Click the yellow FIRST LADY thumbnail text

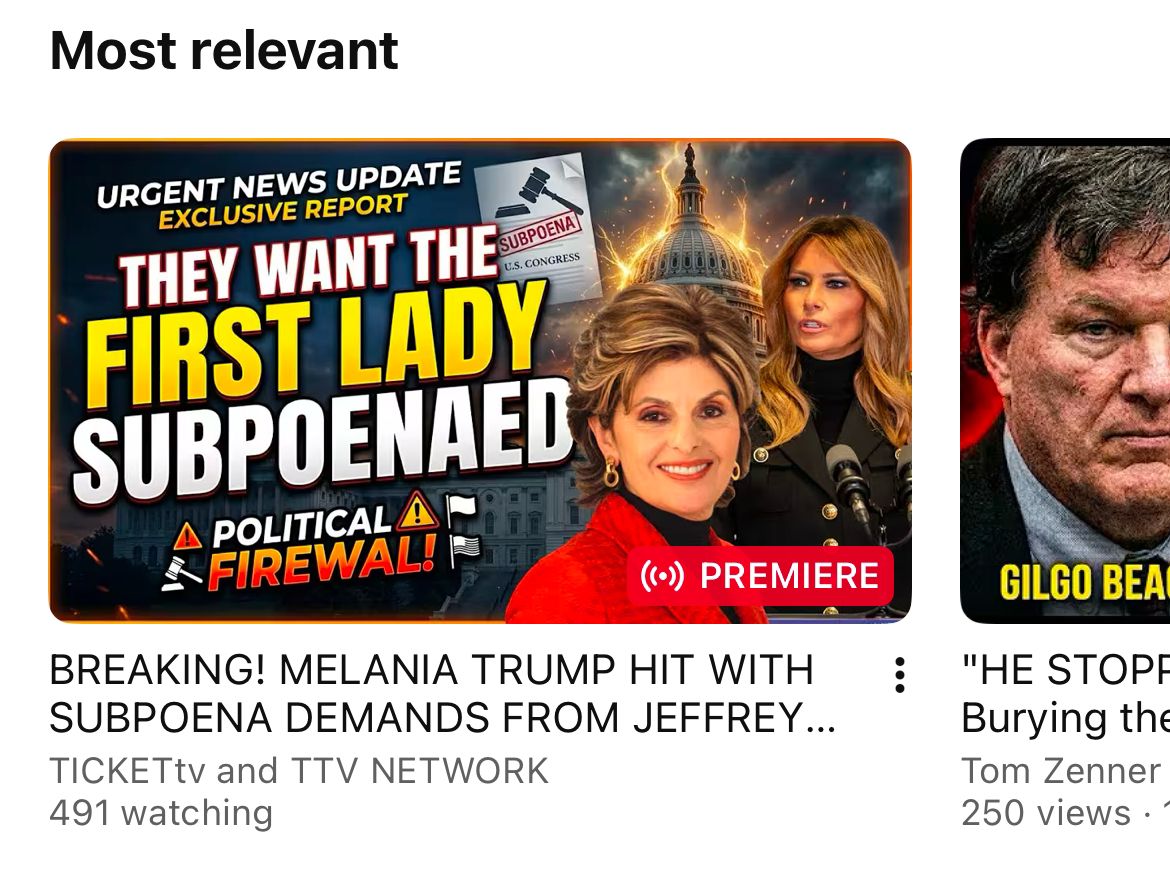pyautogui.click(x=314, y=347)
